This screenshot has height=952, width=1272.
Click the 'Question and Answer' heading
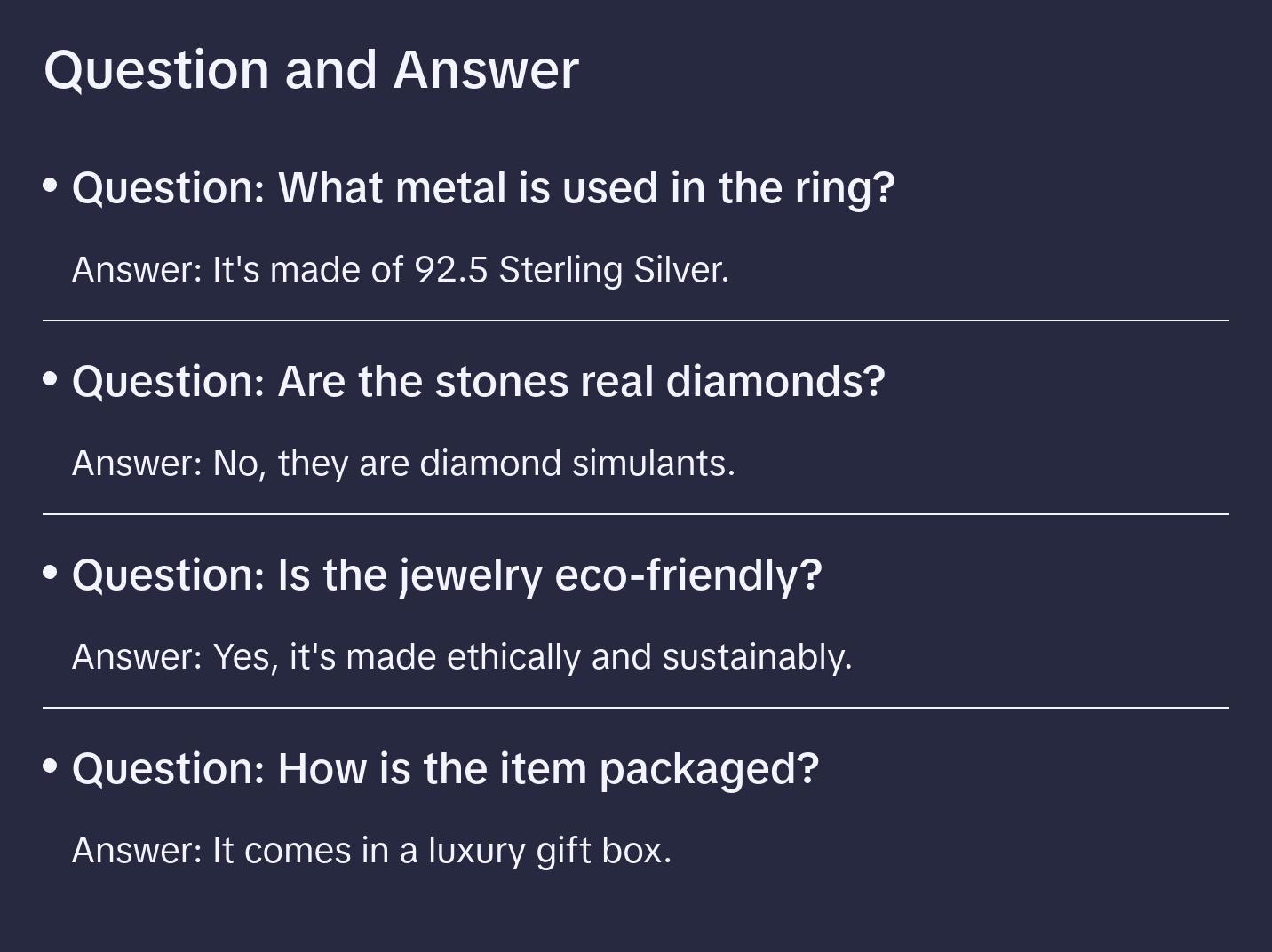pos(311,69)
